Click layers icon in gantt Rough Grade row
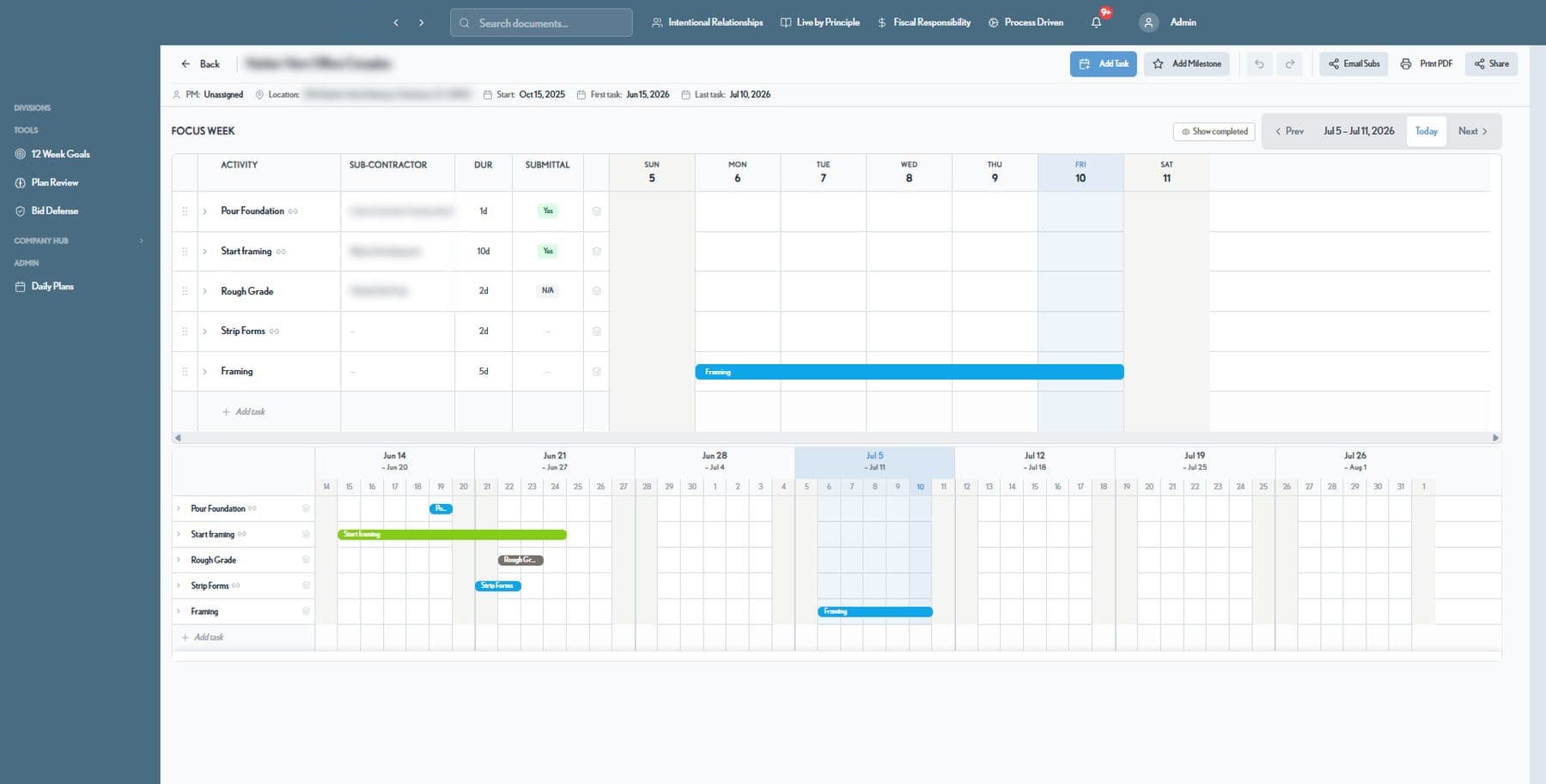This screenshot has width=1546, height=784. (x=306, y=560)
